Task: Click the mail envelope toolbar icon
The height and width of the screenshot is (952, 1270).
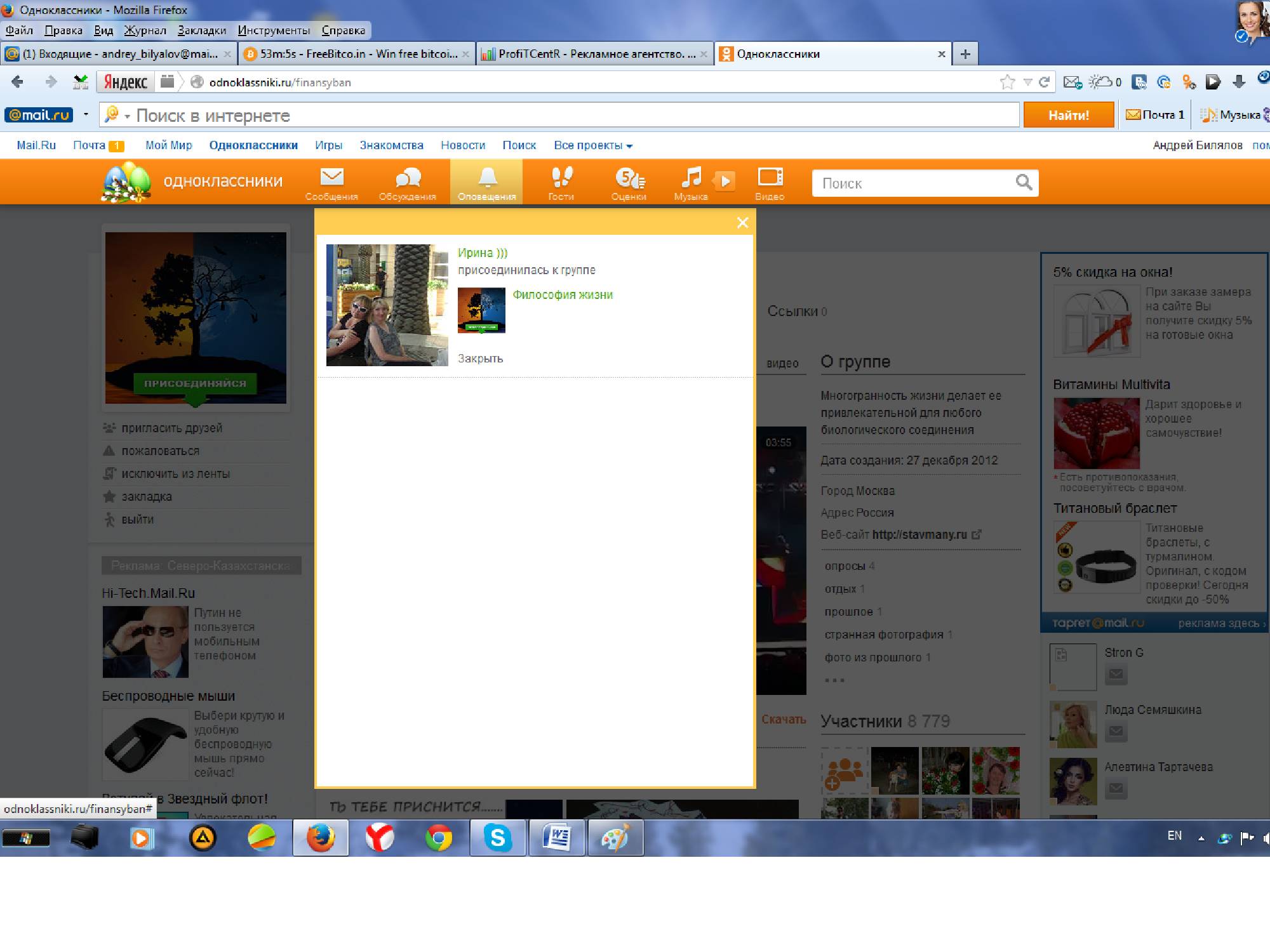Action: click(x=1073, y=82)
